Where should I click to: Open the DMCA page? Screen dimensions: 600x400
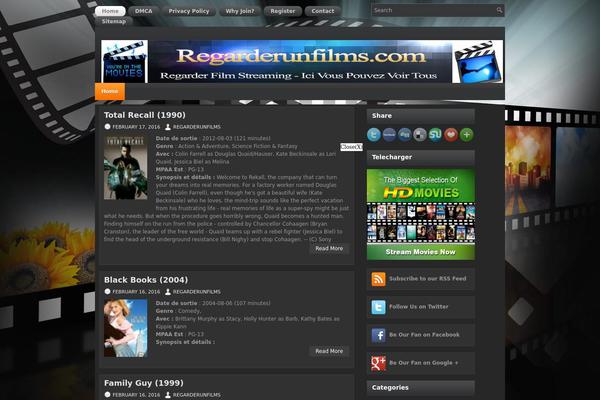[x=143, y=11]
